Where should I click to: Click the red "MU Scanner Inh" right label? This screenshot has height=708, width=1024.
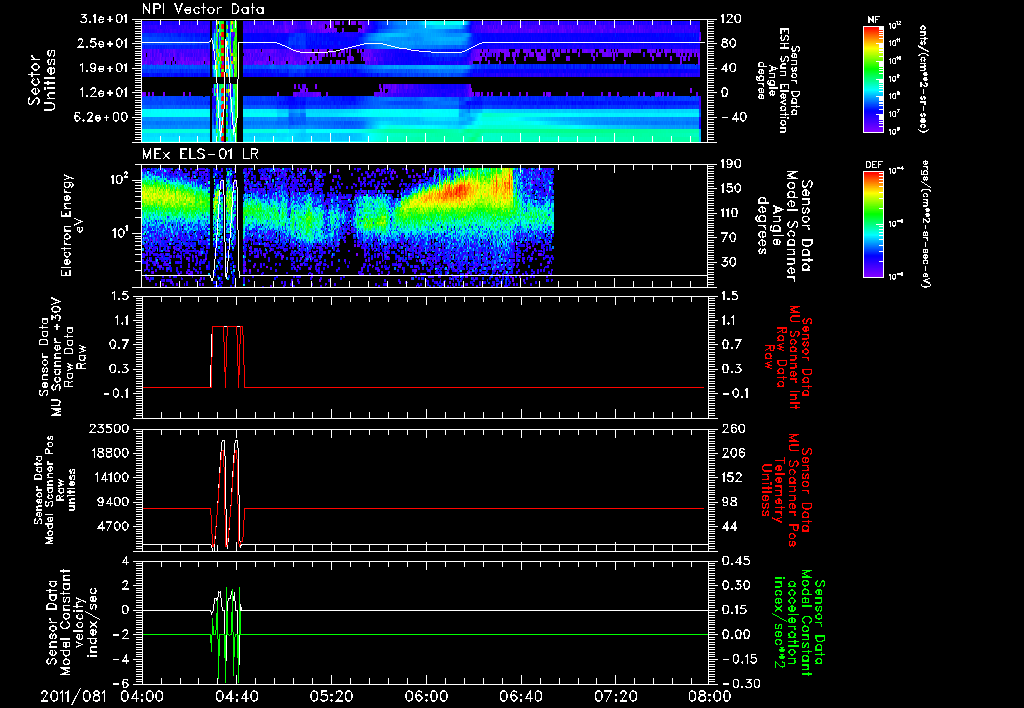pyautogui.click(x=787, y=357)
